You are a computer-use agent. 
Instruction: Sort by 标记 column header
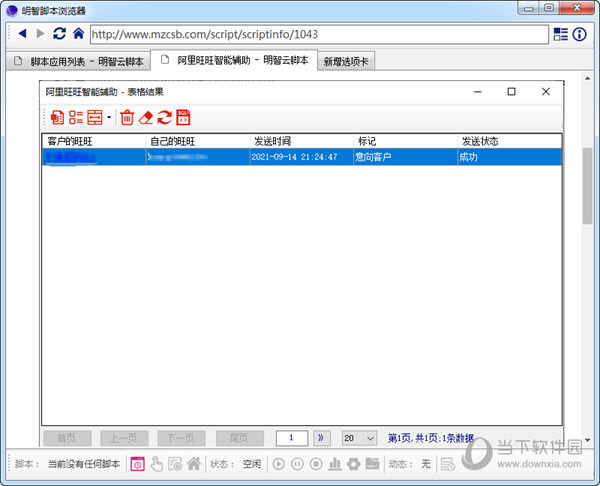coord(405,141)
